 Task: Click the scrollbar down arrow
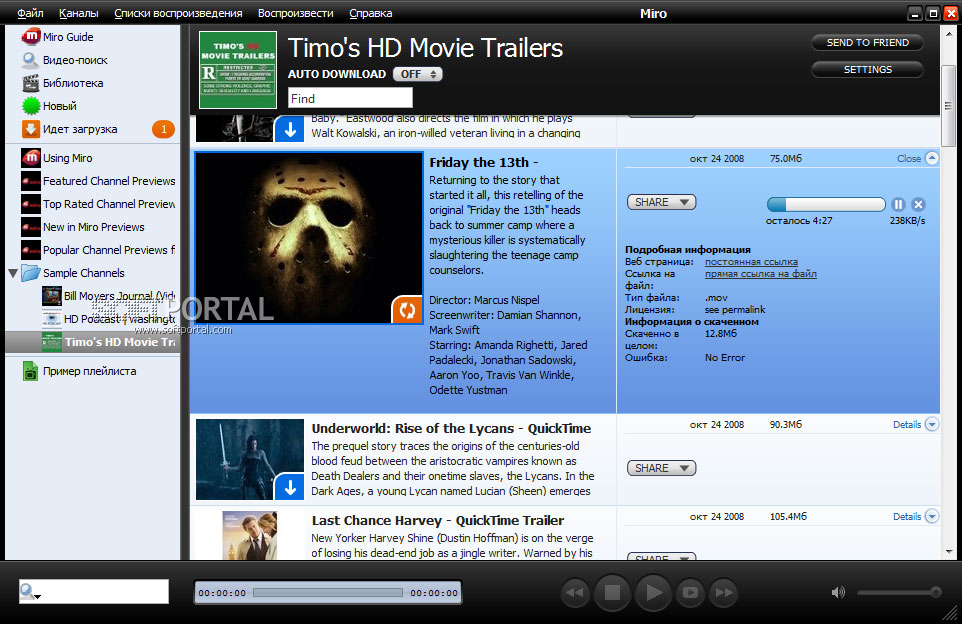pyautogui.click(x=949, y=552)
